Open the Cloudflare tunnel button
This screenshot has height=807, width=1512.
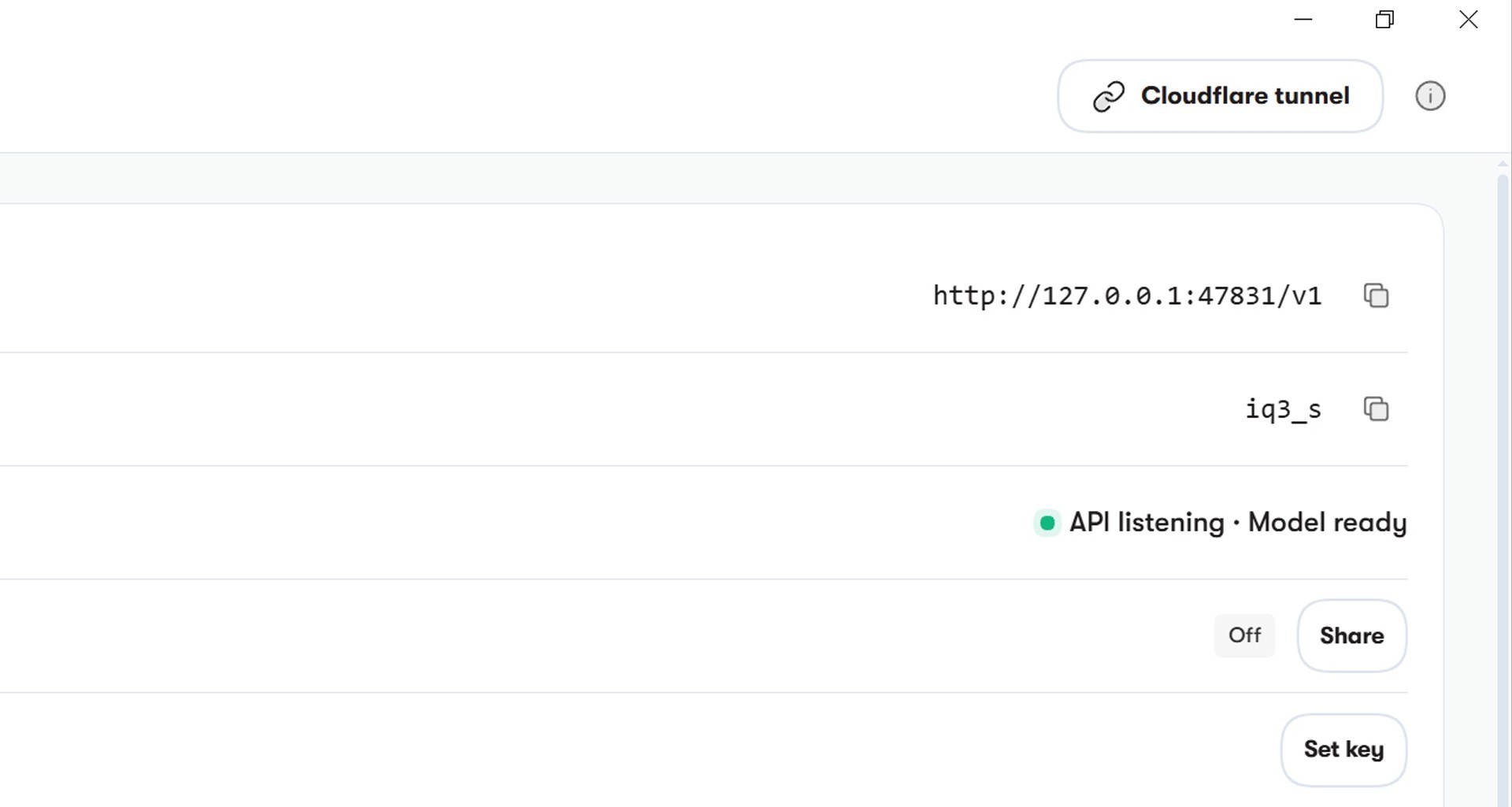click(x=1220, y=96)
